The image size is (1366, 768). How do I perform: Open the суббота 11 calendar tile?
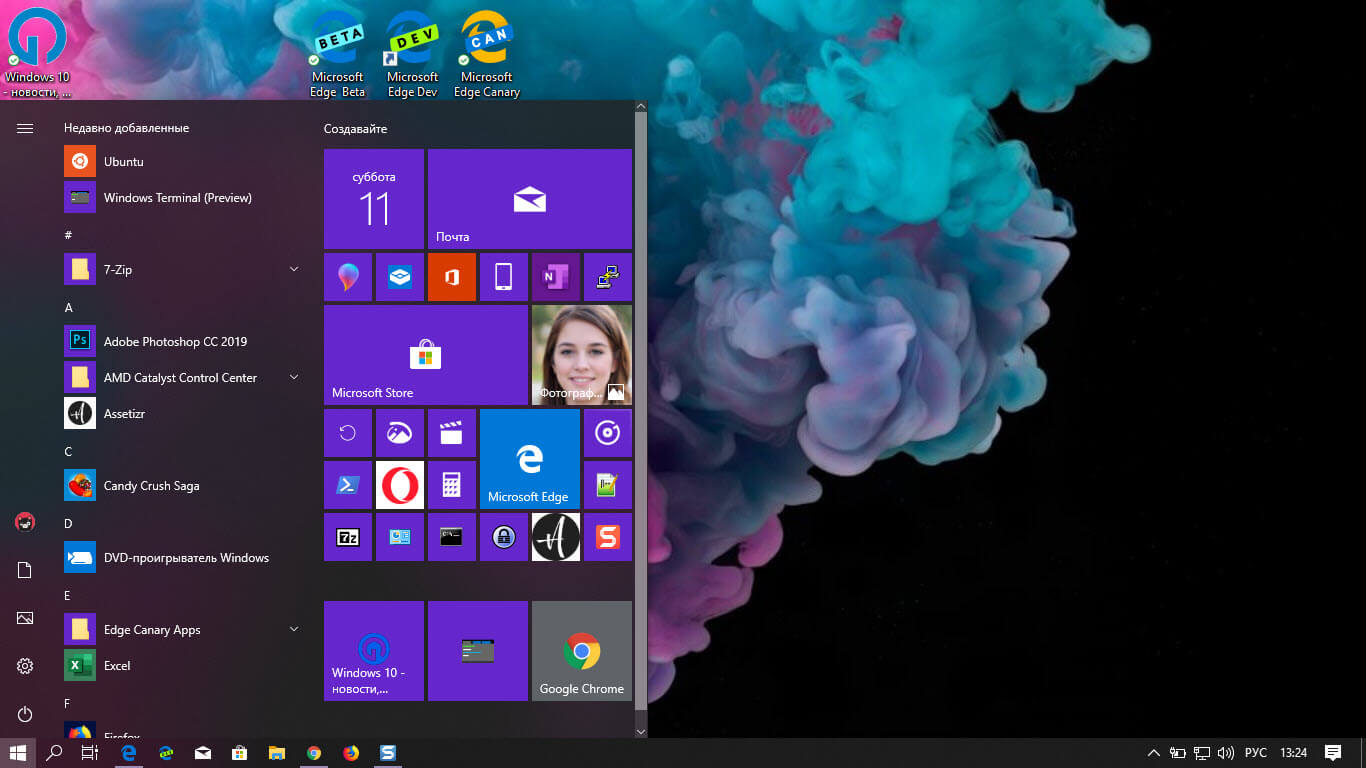[374, 199]
